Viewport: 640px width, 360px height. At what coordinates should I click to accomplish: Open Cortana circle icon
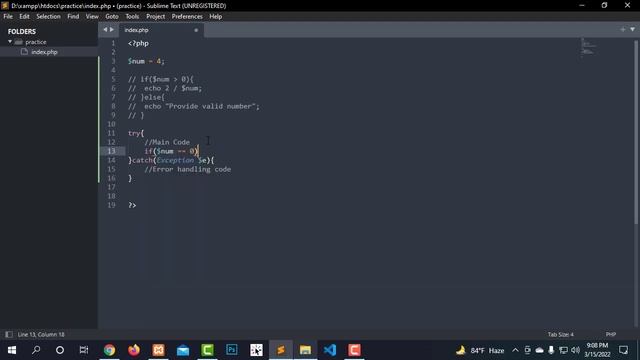point(60,350)
